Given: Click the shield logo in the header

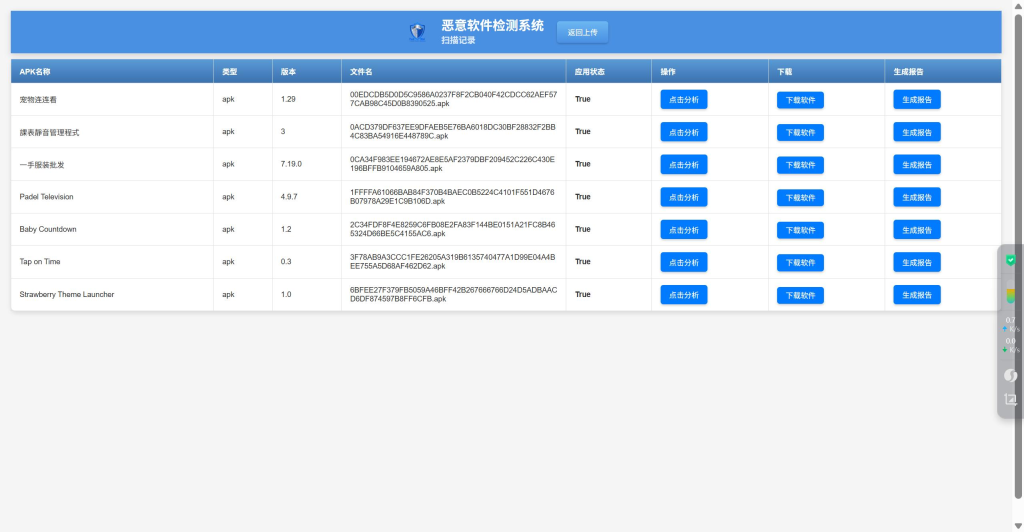Looking at the screenshot, I should click(x=418, y=32).
